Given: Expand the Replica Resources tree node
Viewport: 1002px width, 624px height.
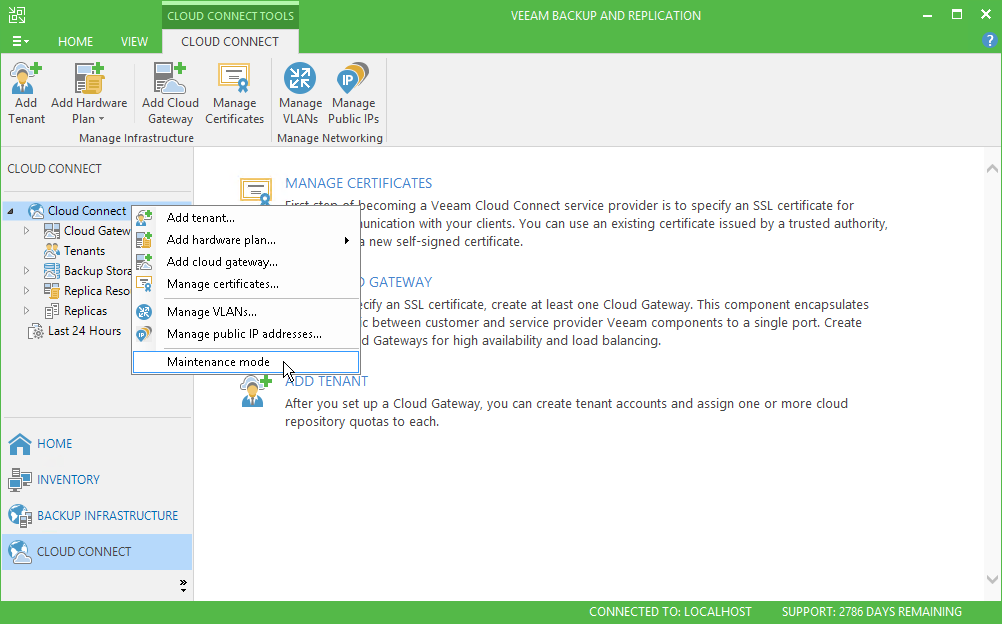Looking at the screenshot, I should click(x=26, y=291).
